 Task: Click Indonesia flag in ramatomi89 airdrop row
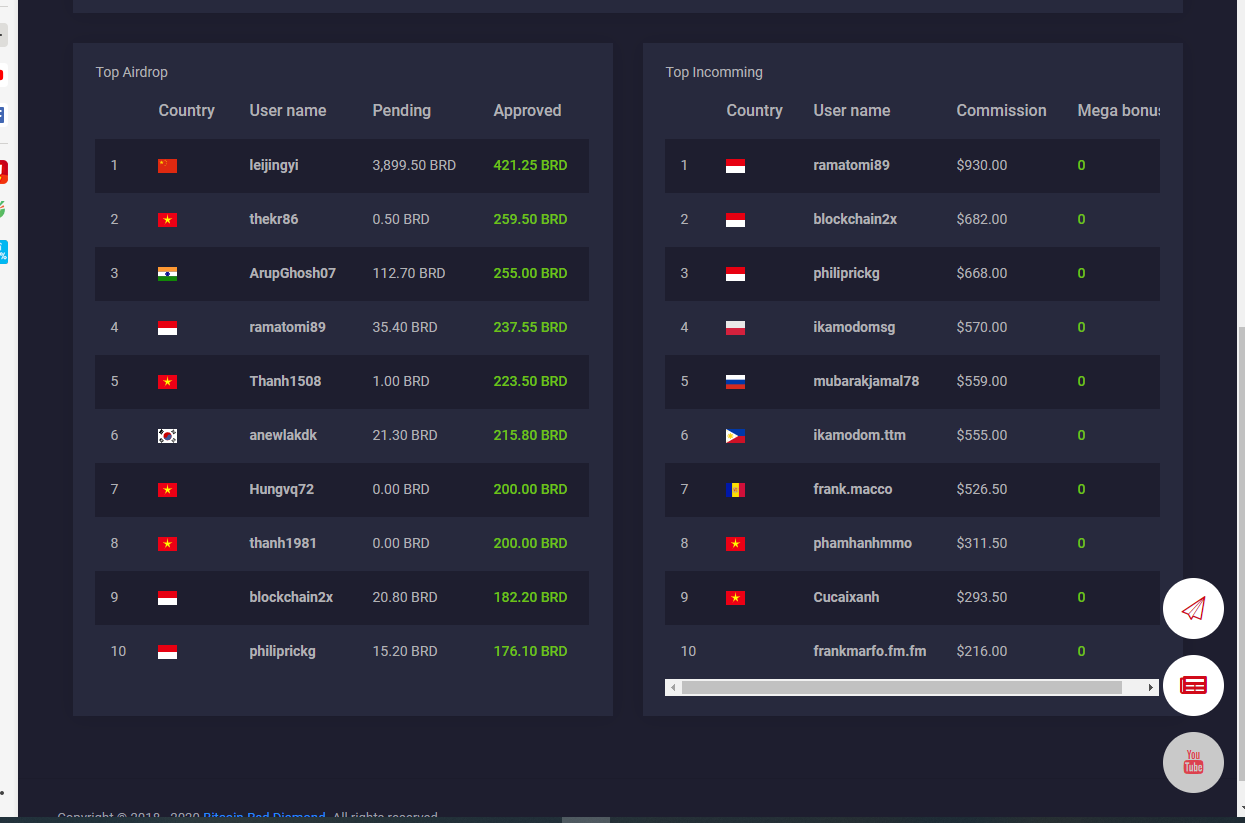[167, 328]
